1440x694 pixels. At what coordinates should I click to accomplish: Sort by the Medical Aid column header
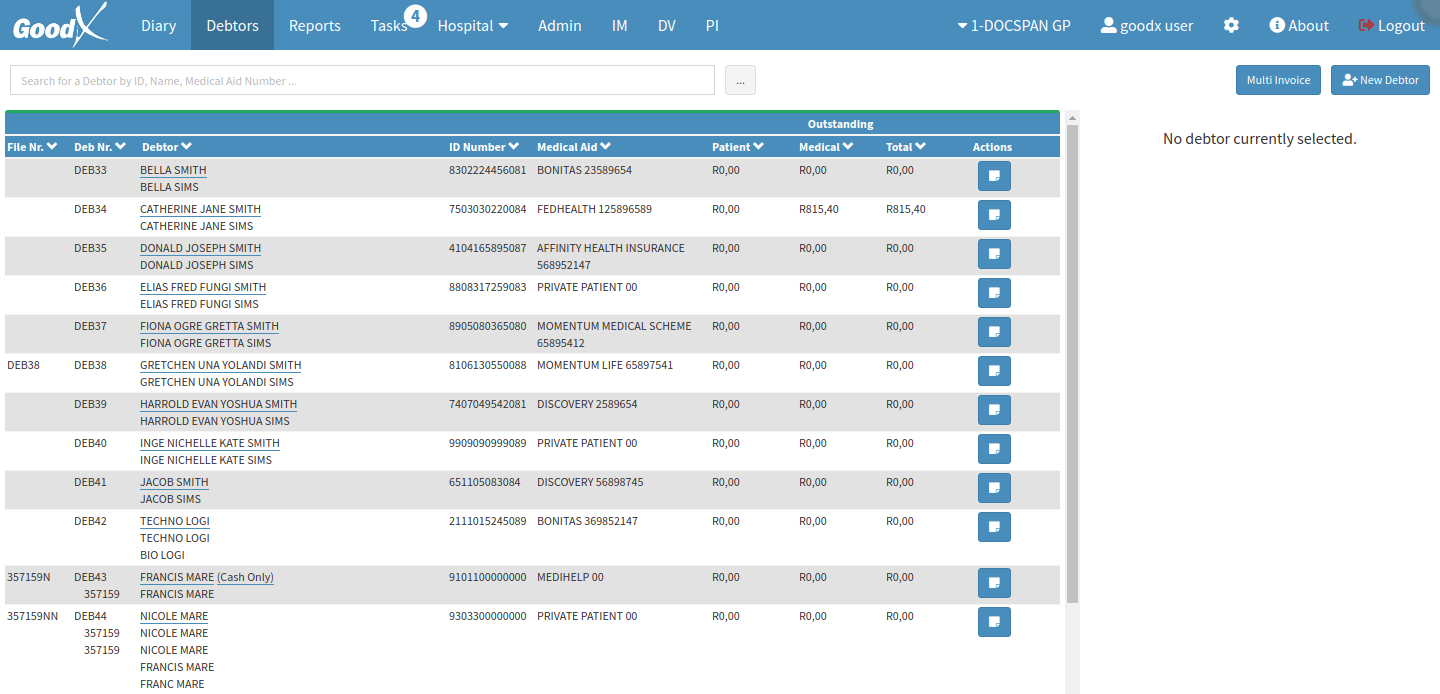coord(574,147)
